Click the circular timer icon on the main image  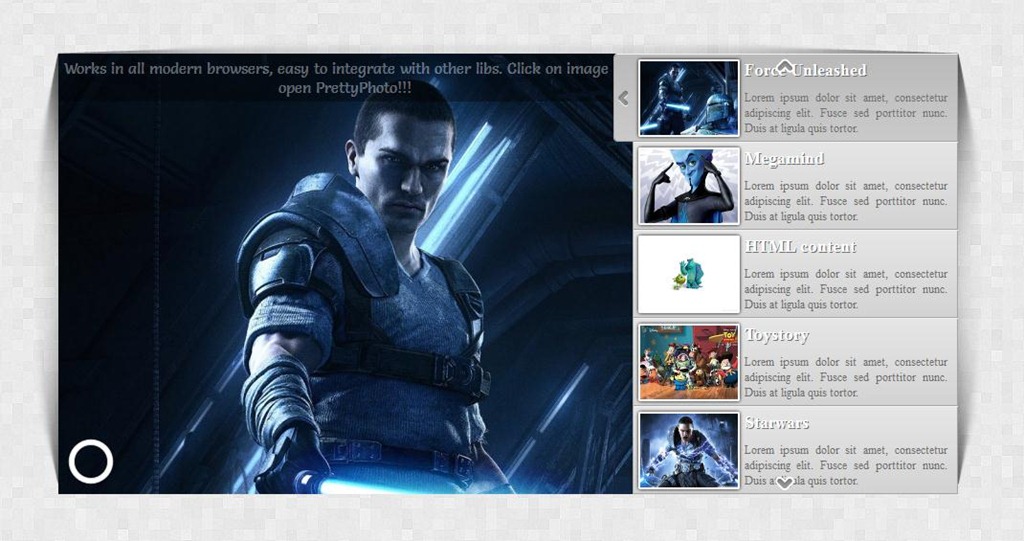[91, 461]
